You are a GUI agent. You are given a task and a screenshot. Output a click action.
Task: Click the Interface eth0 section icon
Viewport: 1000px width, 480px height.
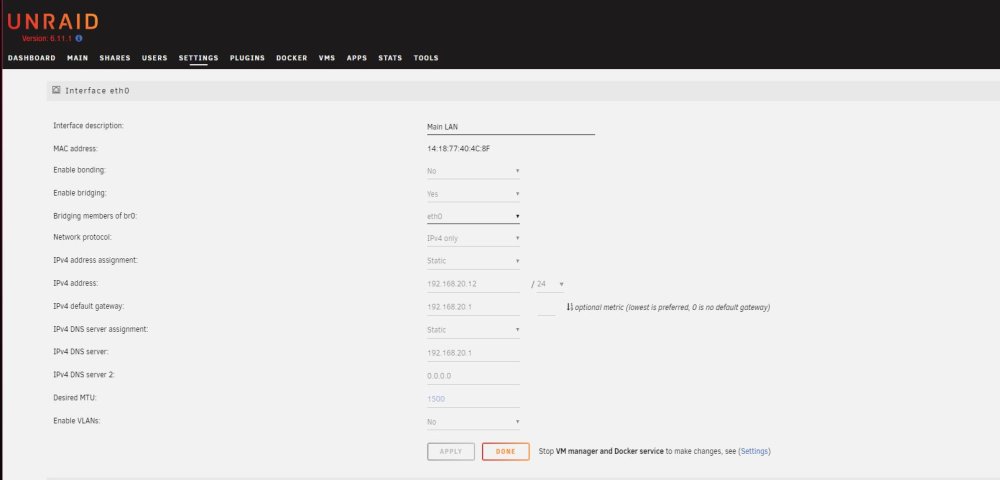pos(56,91)
